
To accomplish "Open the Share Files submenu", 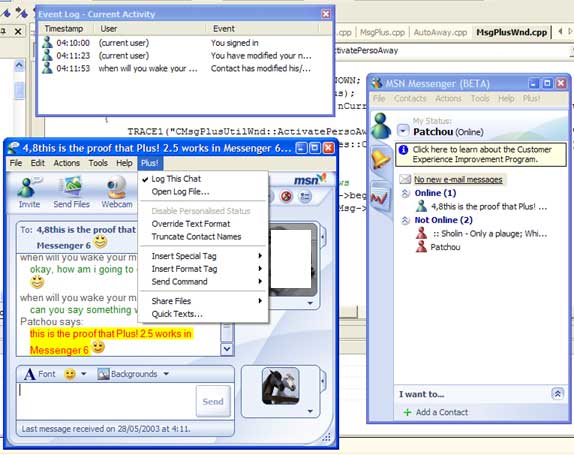I will tap(204, 301).
